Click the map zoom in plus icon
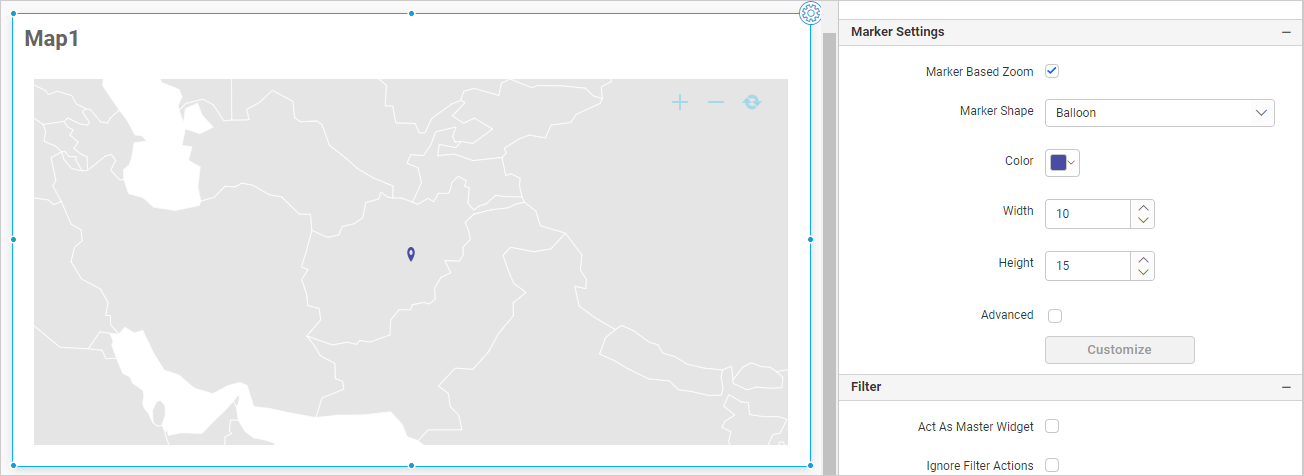The image size is (1304, 476). (680, 102)
